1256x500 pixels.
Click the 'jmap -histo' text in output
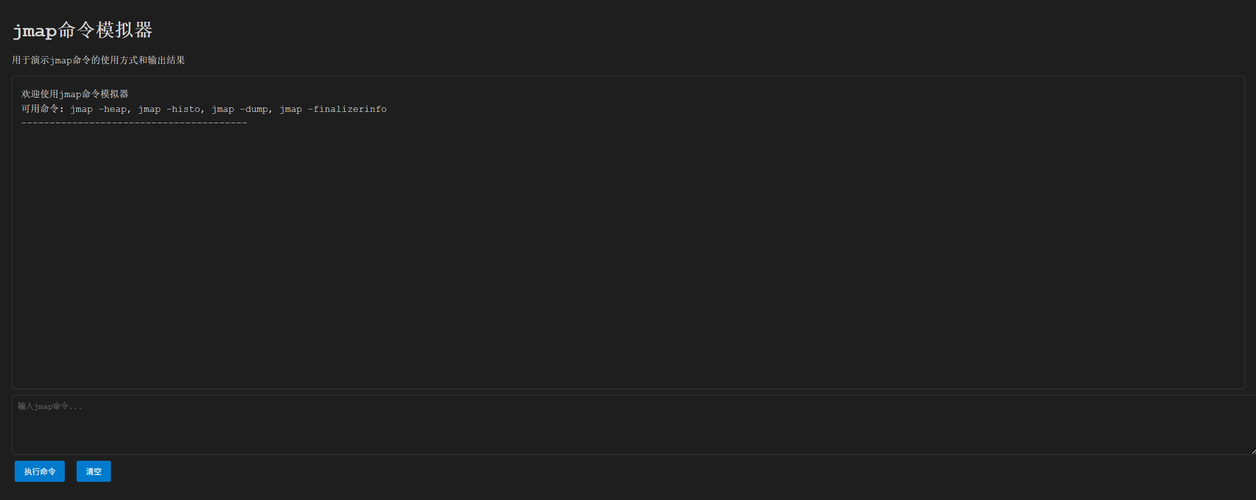pos(169,109)
